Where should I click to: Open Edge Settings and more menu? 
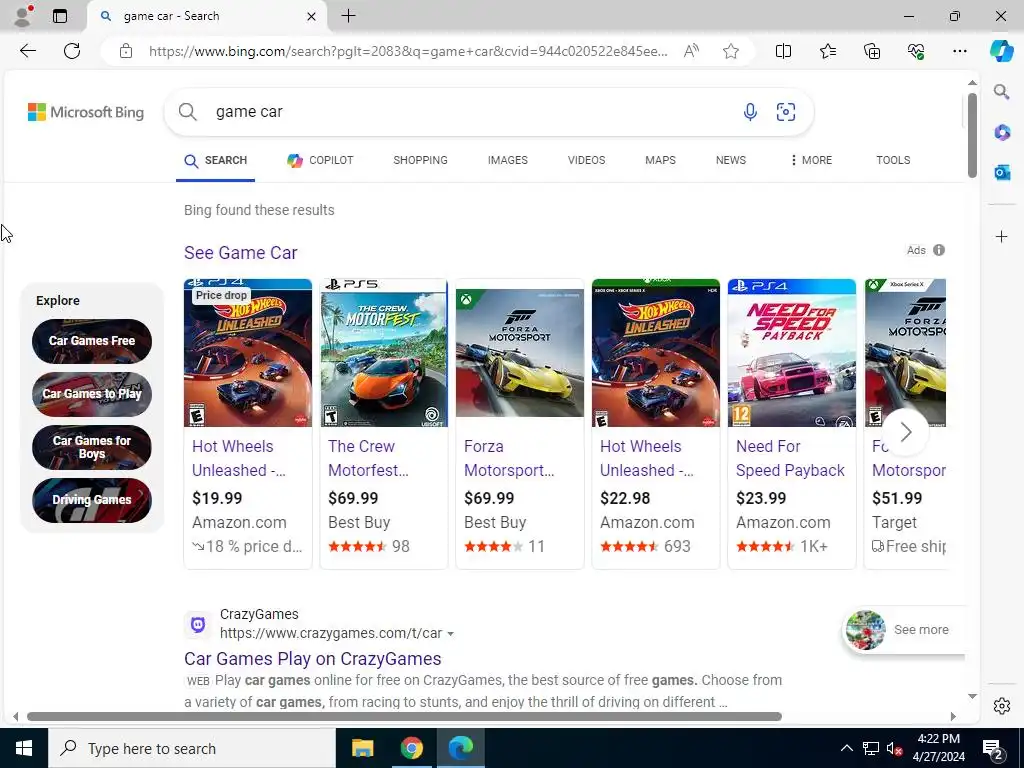[959, 51]
